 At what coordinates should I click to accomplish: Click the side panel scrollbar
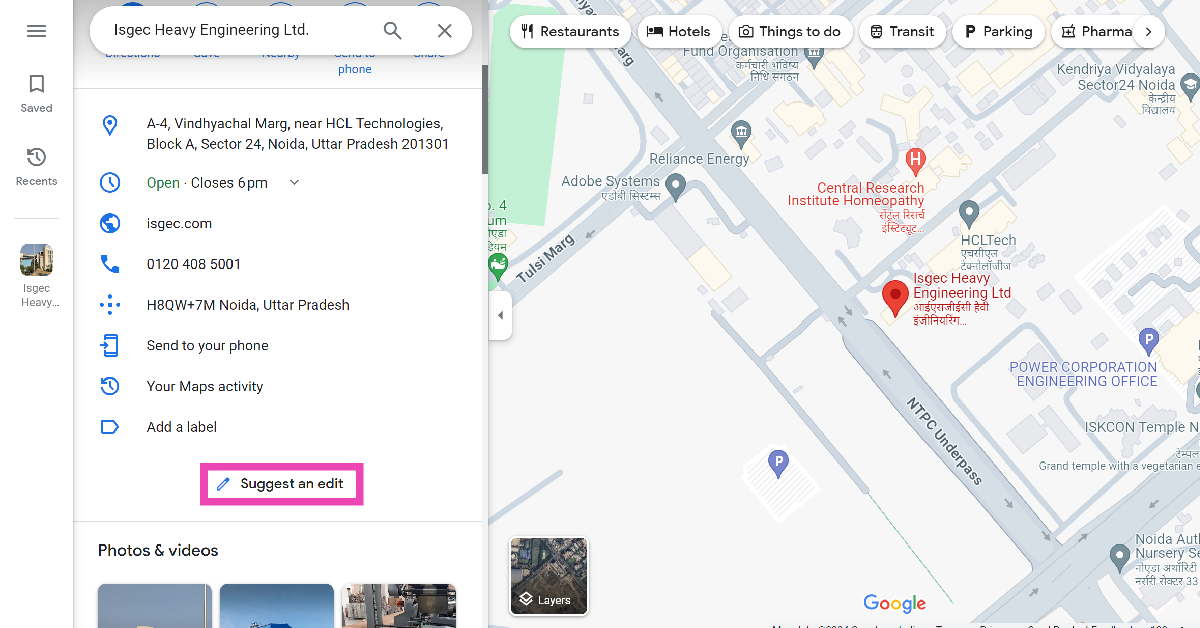[485, 120]
